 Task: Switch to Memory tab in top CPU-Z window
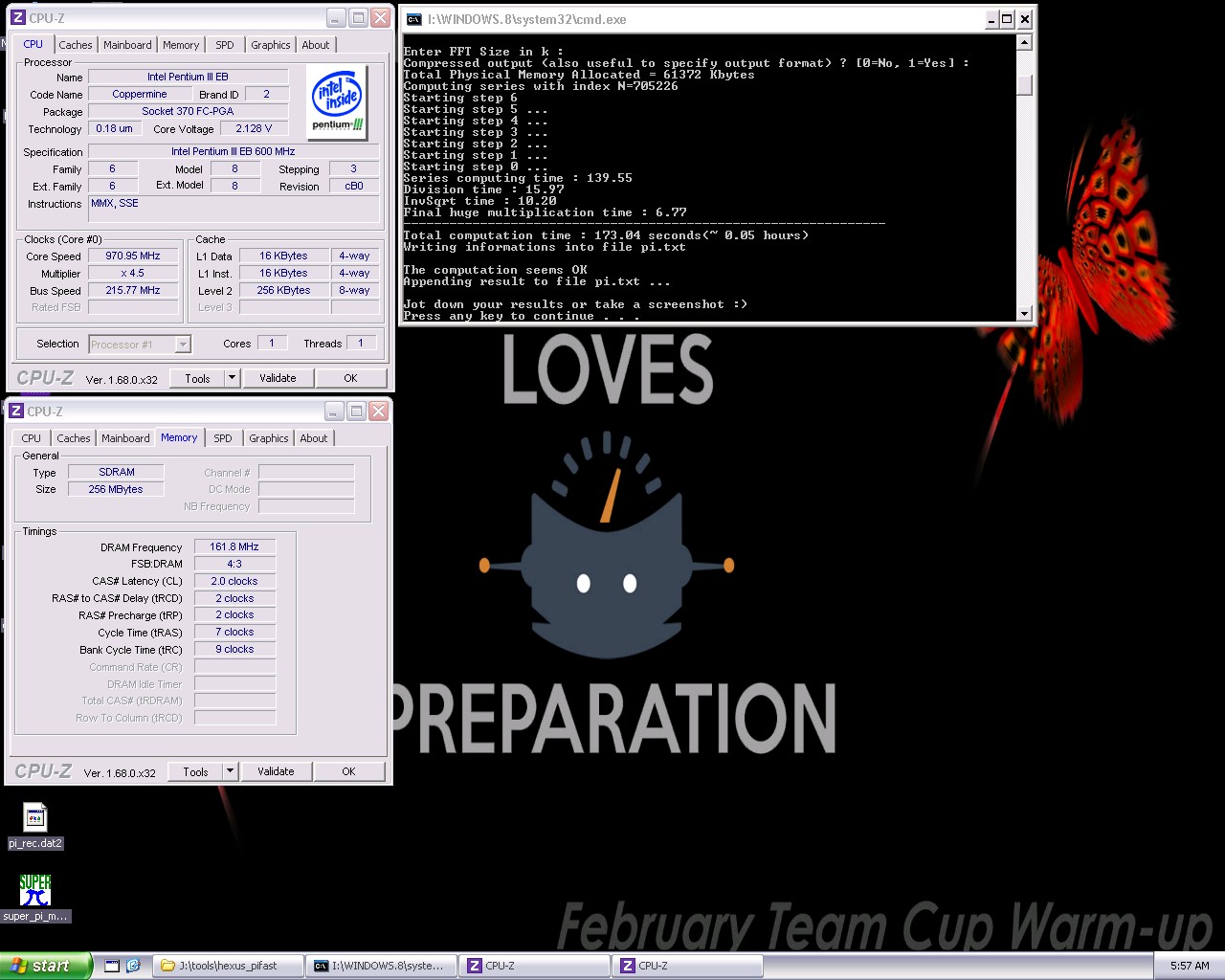(x=181, y=45)
